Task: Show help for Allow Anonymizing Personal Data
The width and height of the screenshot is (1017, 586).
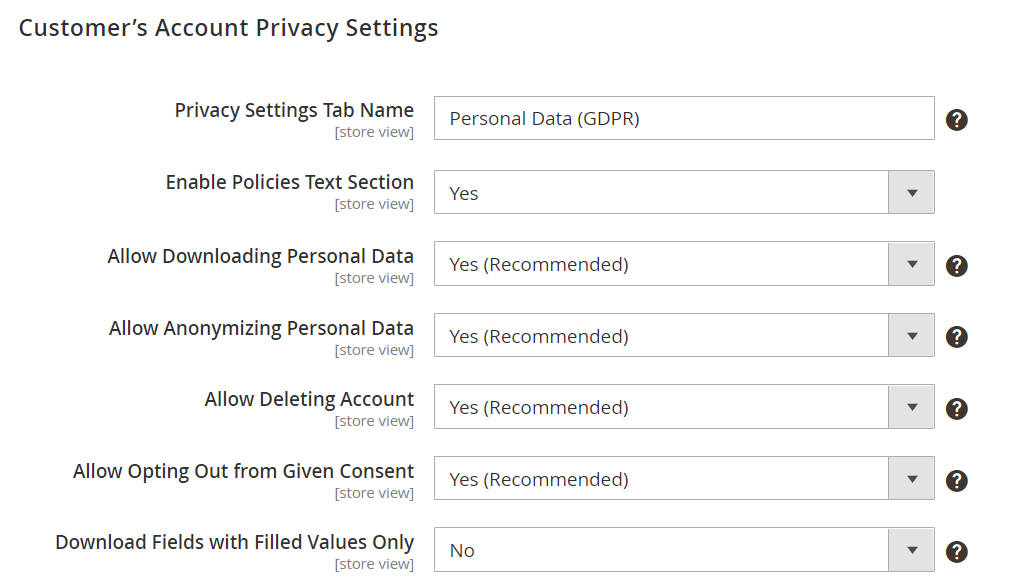Action: click(956, 337)
